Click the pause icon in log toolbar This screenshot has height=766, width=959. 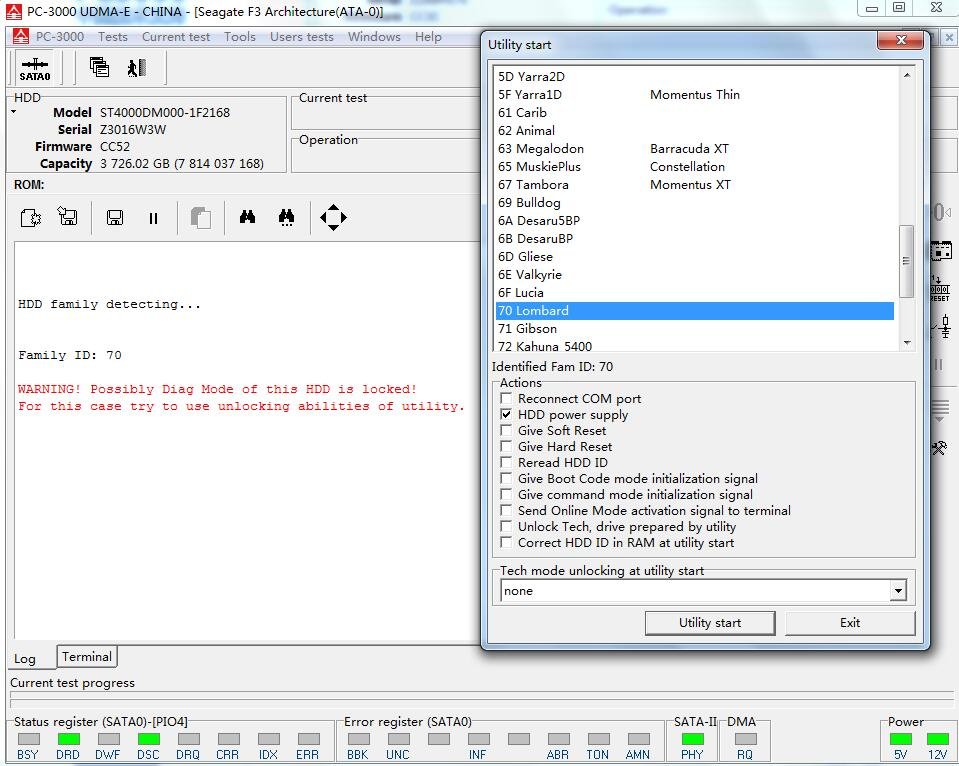153,217
